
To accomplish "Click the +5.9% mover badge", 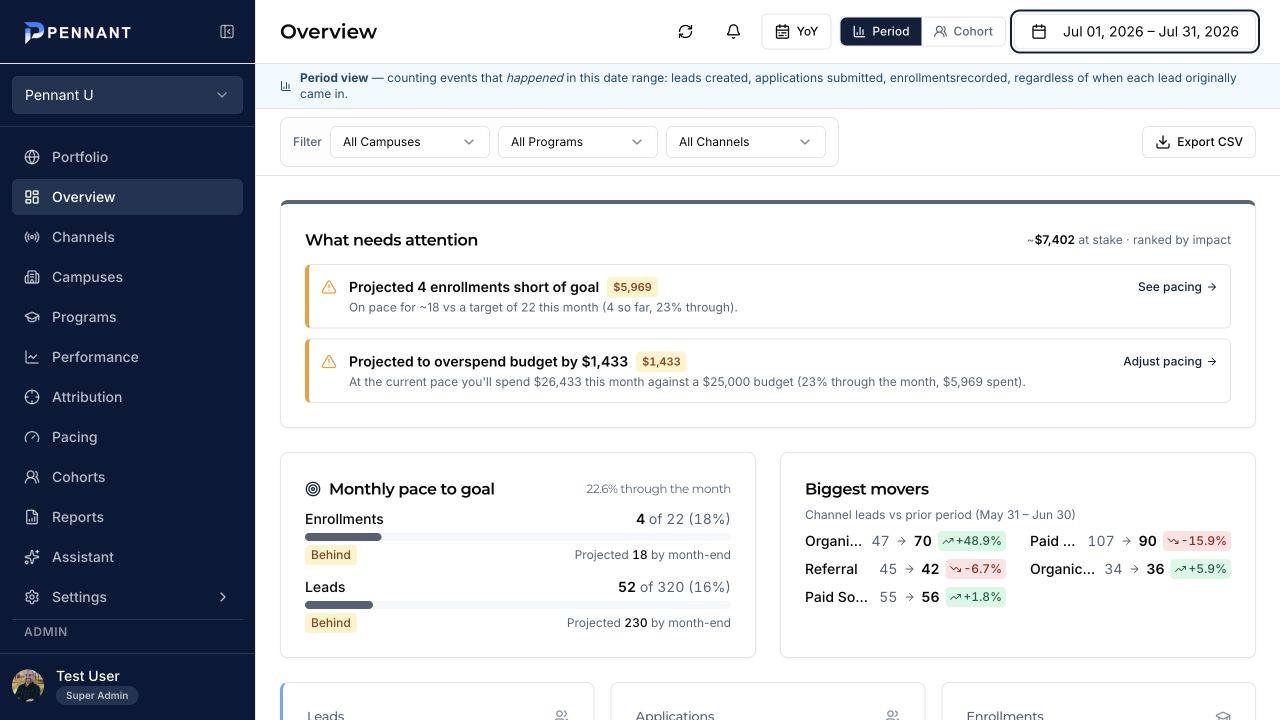I will pyautogui.click(x=1200, y=569).
